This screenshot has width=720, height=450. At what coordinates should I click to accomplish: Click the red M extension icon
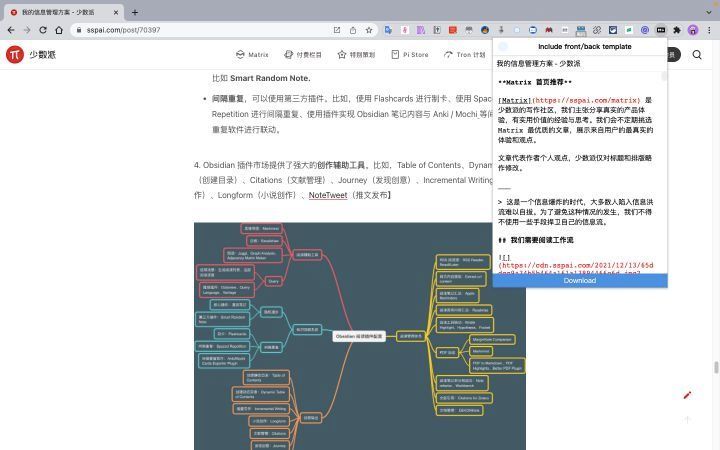[549, 30]
